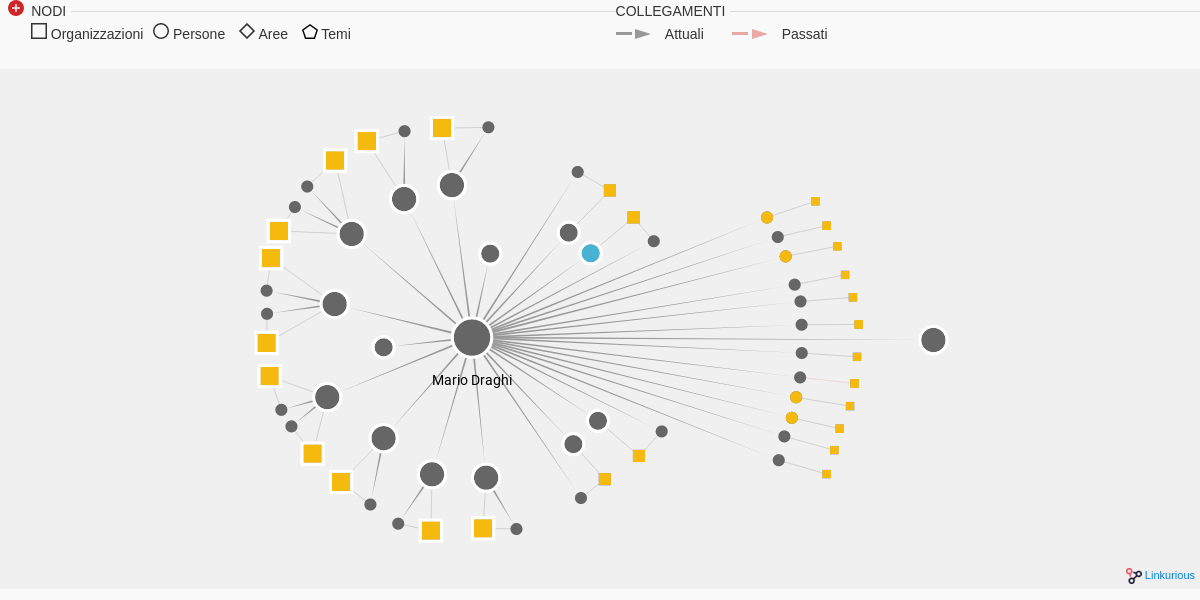This screenshot has width=1200, height=600.
Task: Click the central Mario Draghi node
Action: pos(472,338)
